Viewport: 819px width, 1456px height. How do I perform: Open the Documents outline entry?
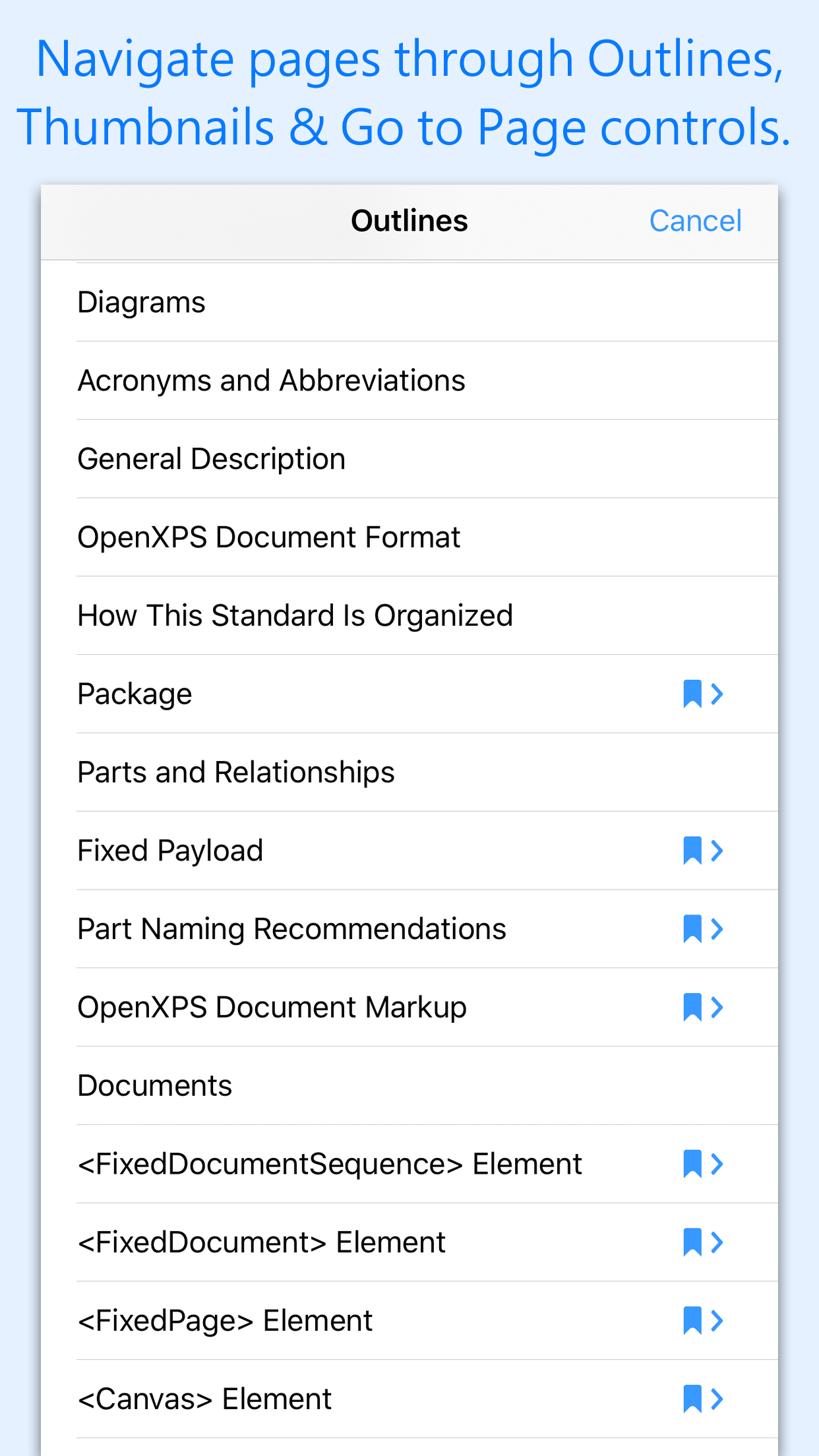point(155,1086)
